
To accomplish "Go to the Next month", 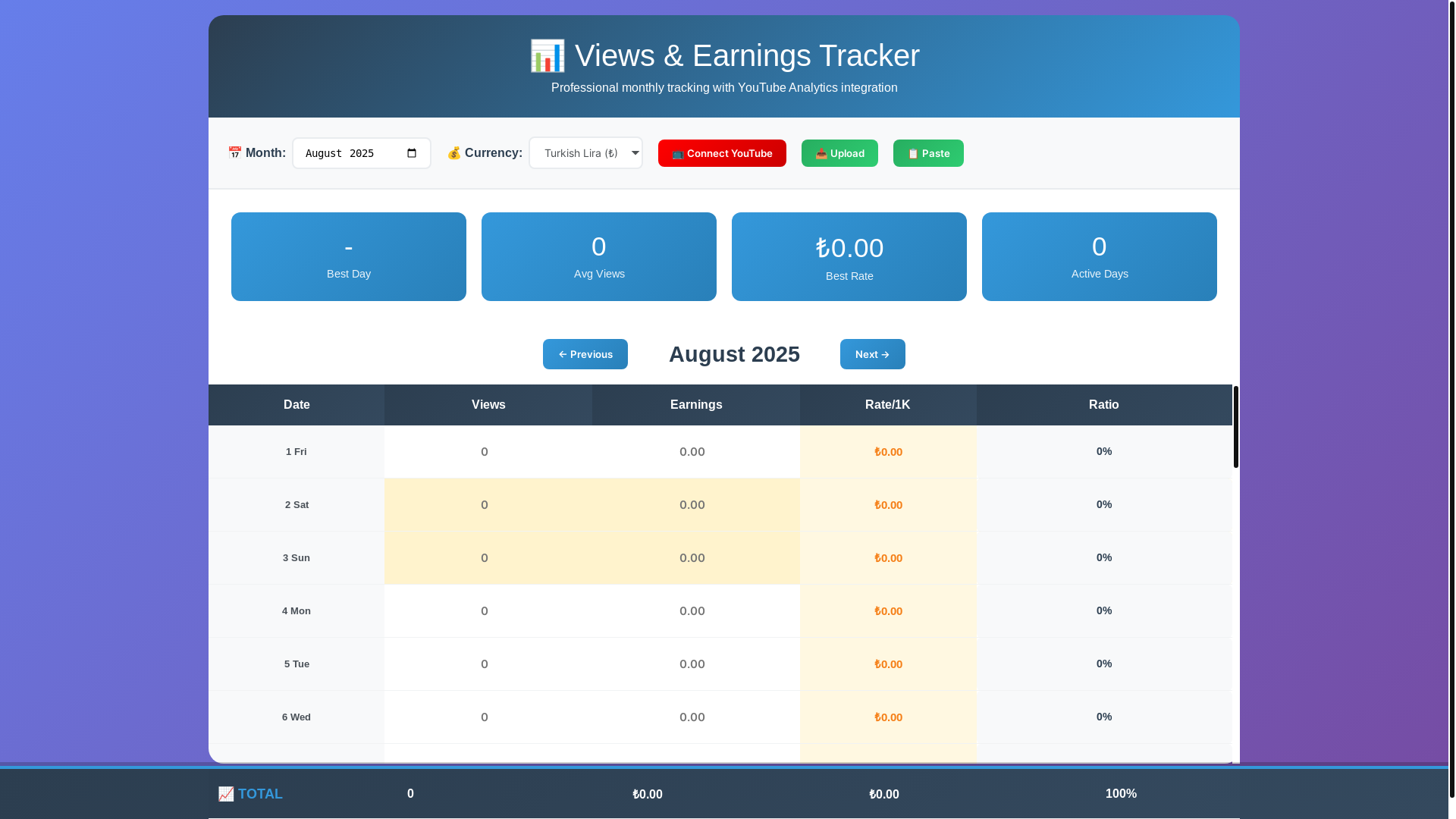I will click(x=873, y=354).
